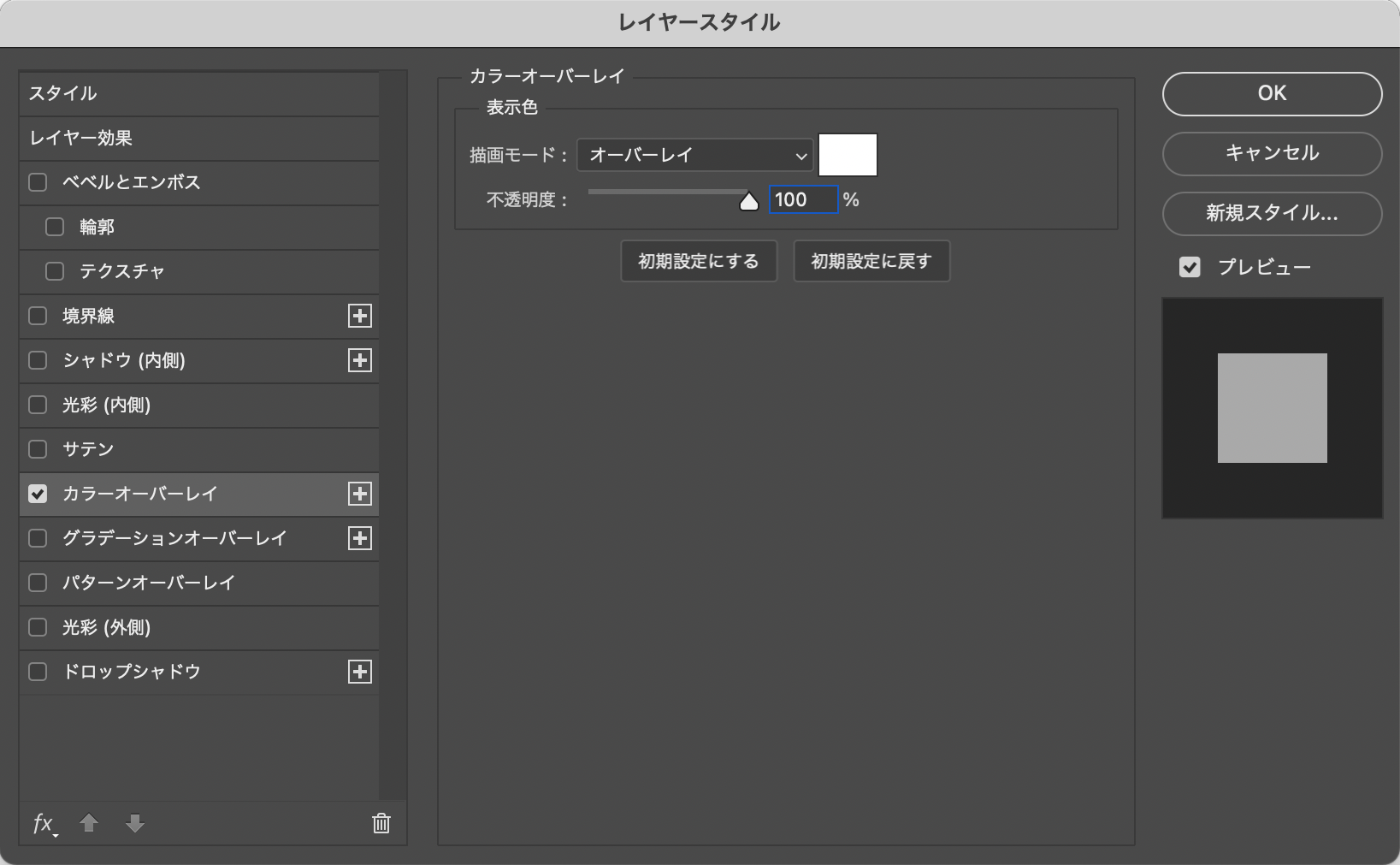Click the 初期設定に戻す button
Screen dimensions: 1400x865
pos(871,261)
